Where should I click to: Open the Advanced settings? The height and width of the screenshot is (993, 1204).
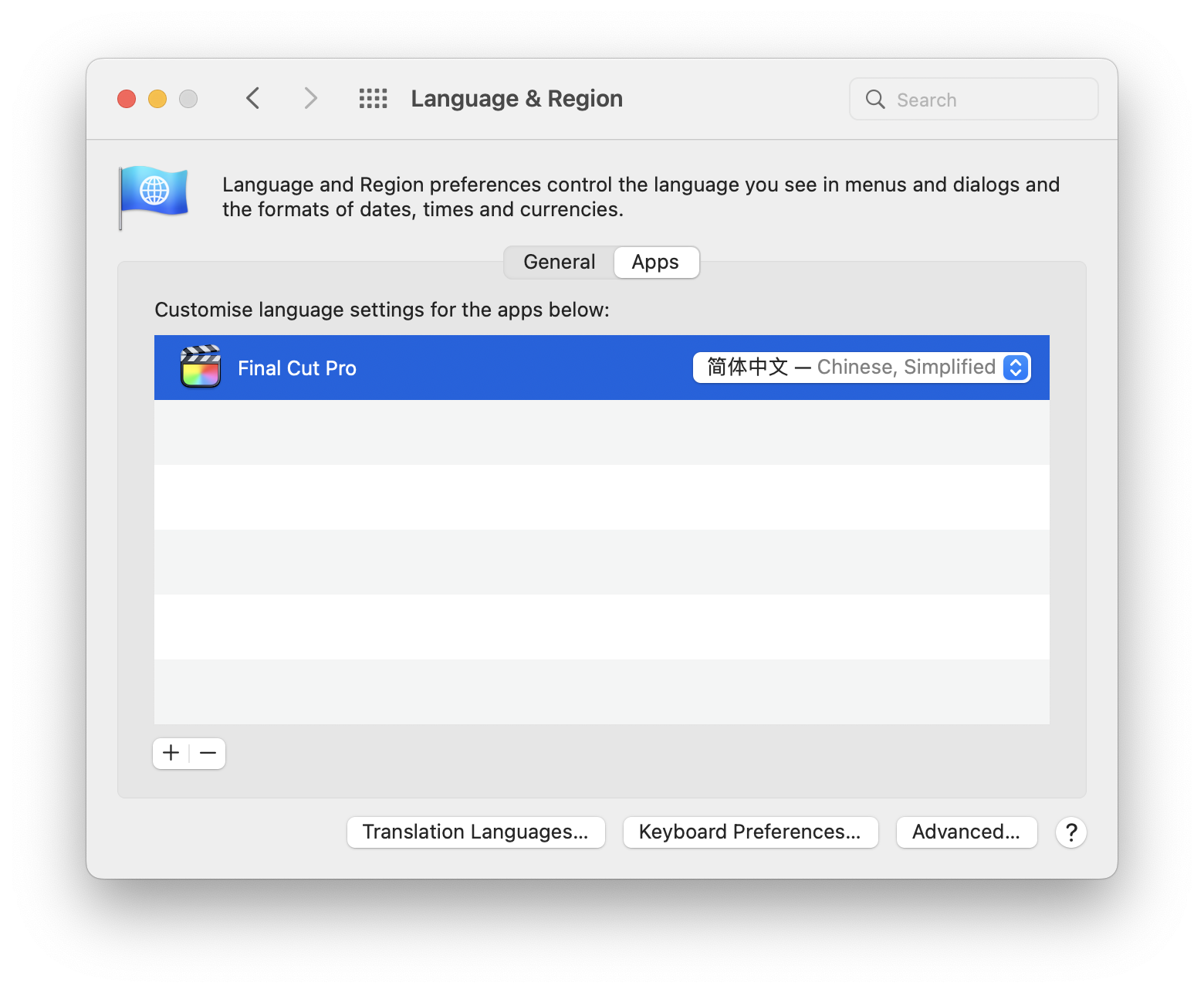coord(966,832)
